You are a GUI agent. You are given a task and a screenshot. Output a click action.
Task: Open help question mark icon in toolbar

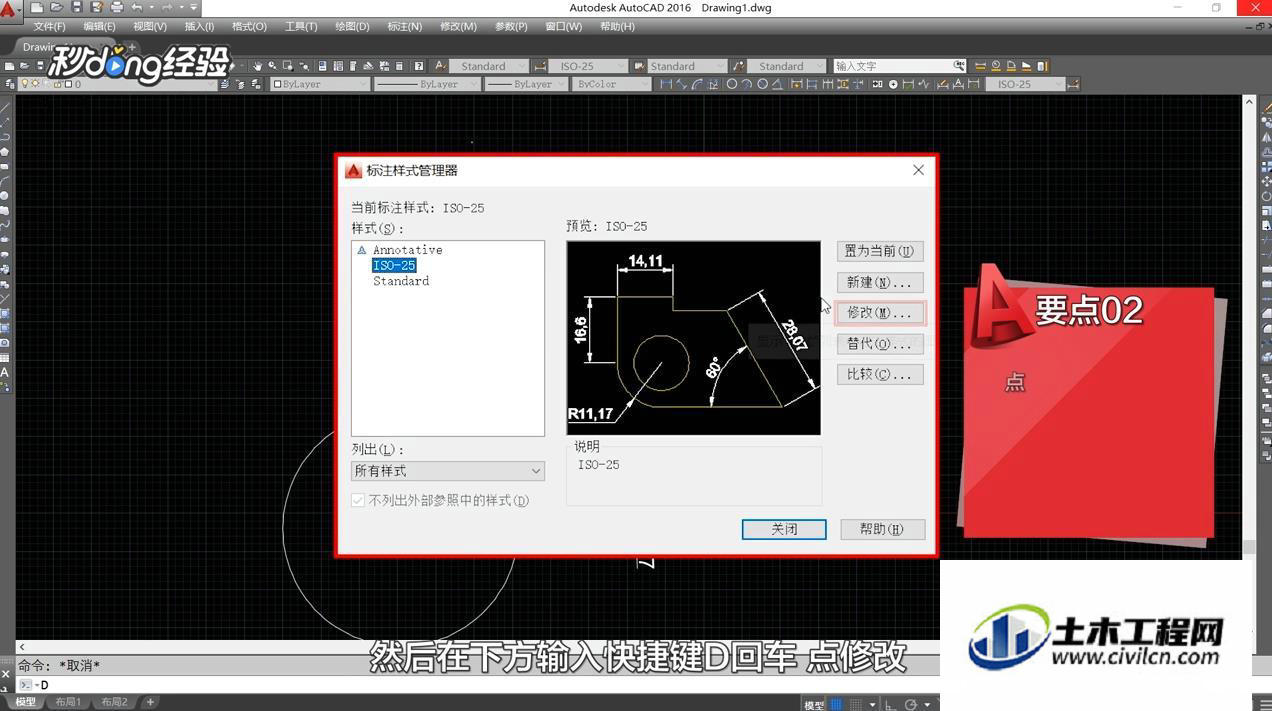[x=419, y=66]
